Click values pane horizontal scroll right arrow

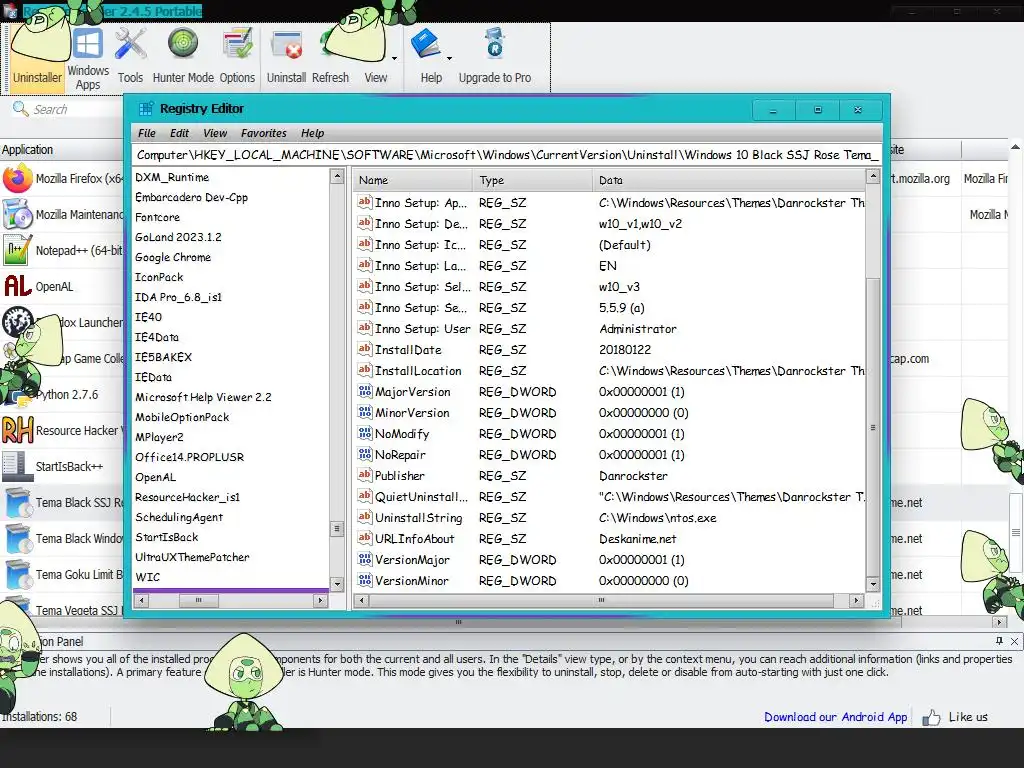tap(856, 600)
